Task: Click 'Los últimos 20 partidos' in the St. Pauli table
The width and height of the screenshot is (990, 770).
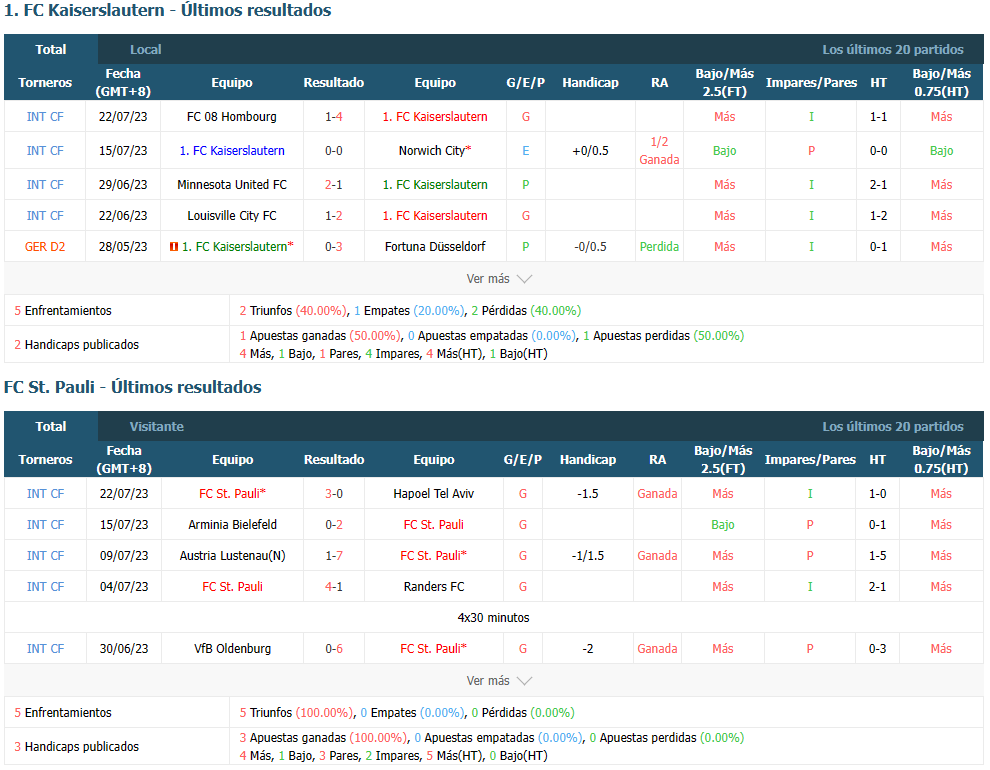Action: point(893,426)
